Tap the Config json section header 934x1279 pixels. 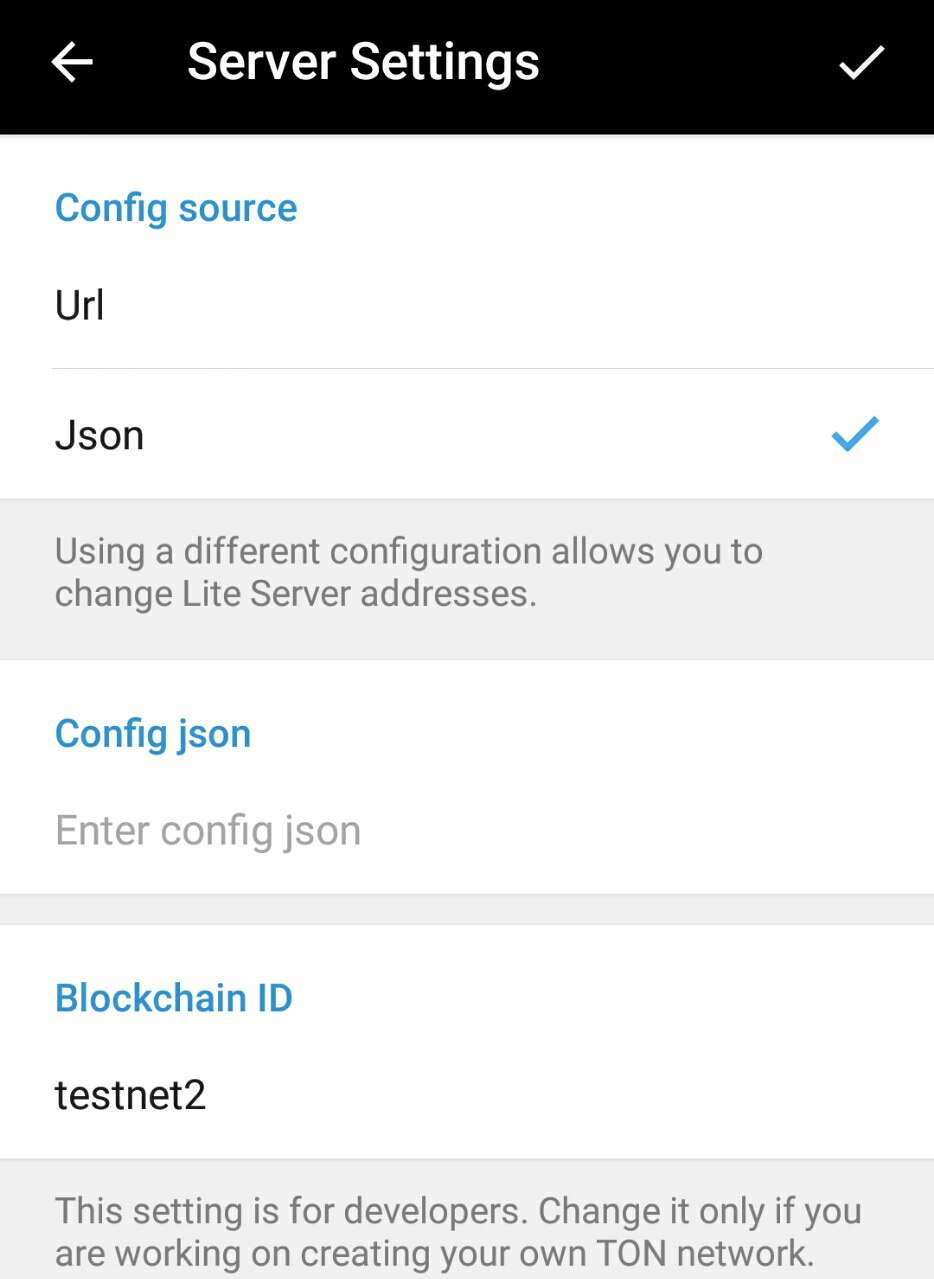(153, 734)
